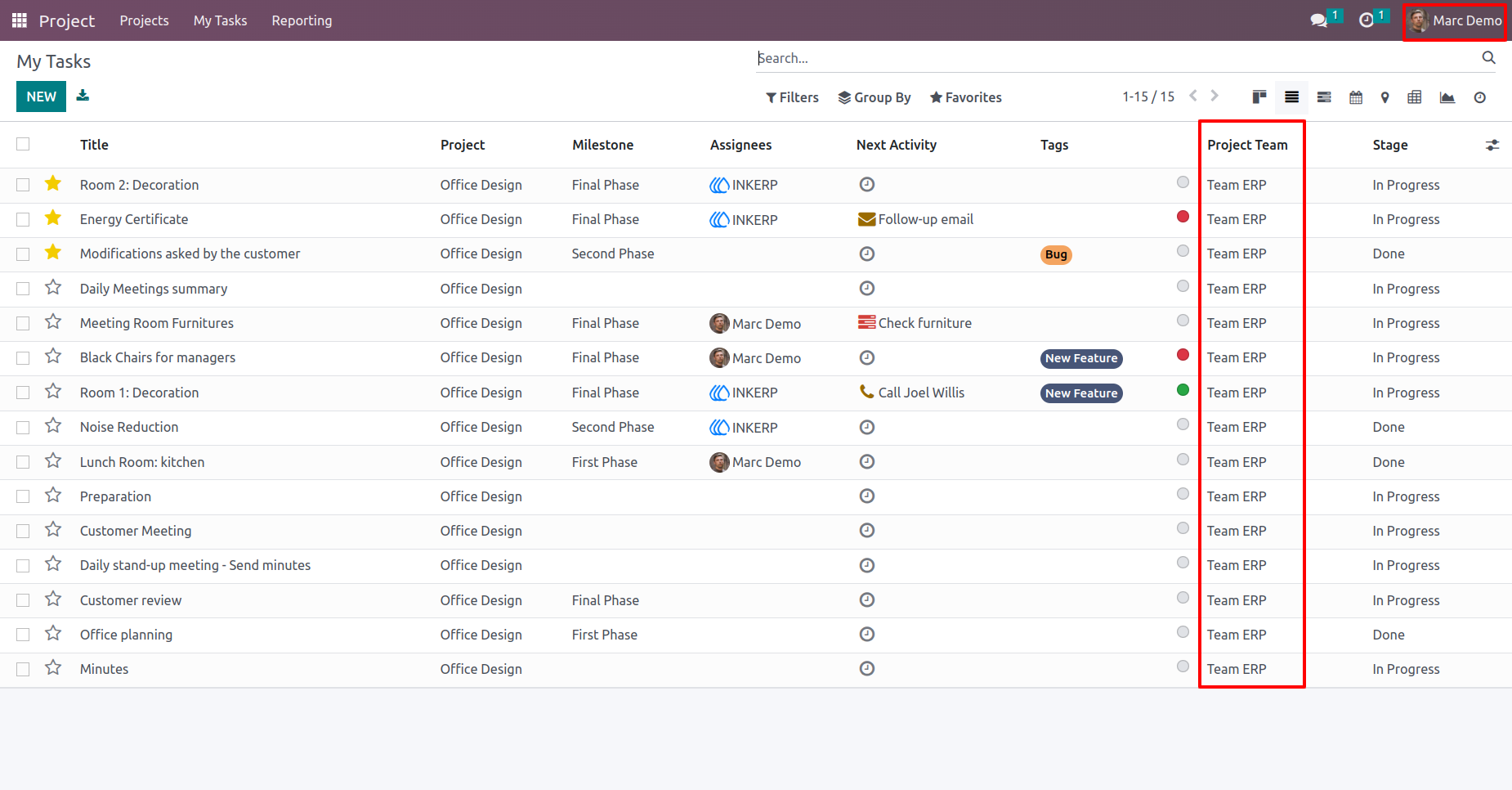
Task: Click the Project app title
Action: [67, 20]
